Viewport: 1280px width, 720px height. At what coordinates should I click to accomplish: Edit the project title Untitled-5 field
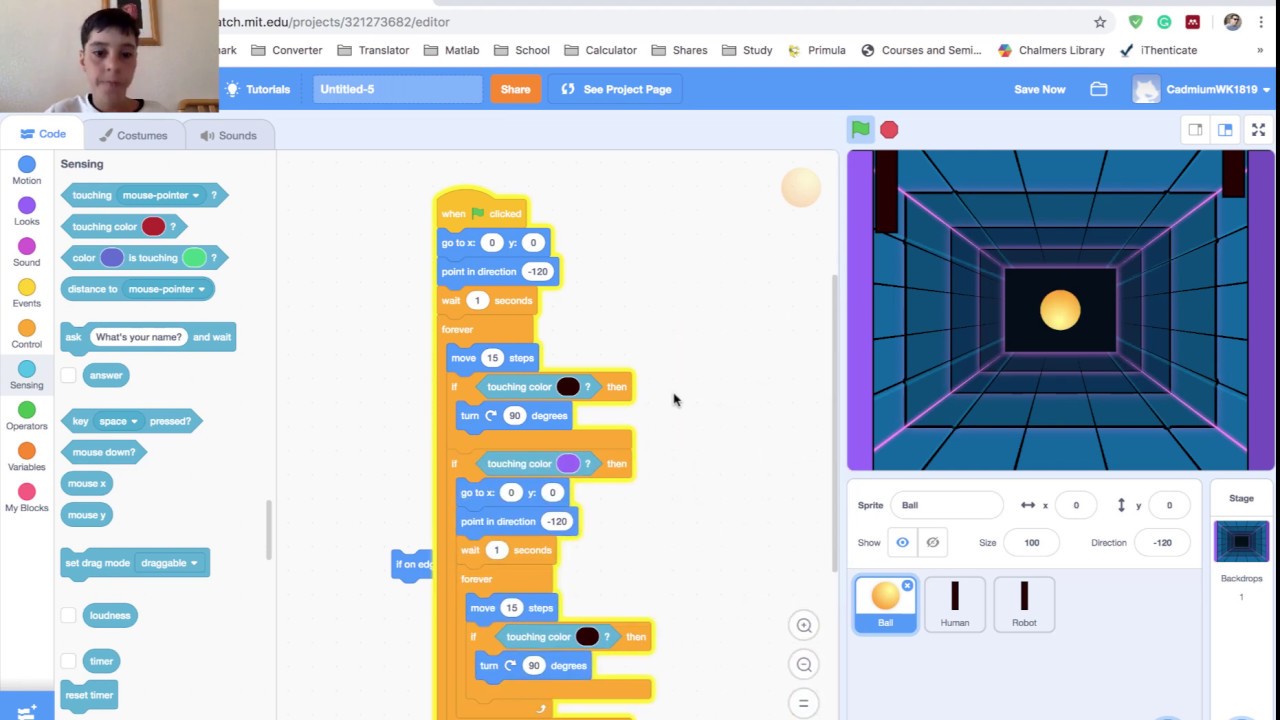click(397, 89)
